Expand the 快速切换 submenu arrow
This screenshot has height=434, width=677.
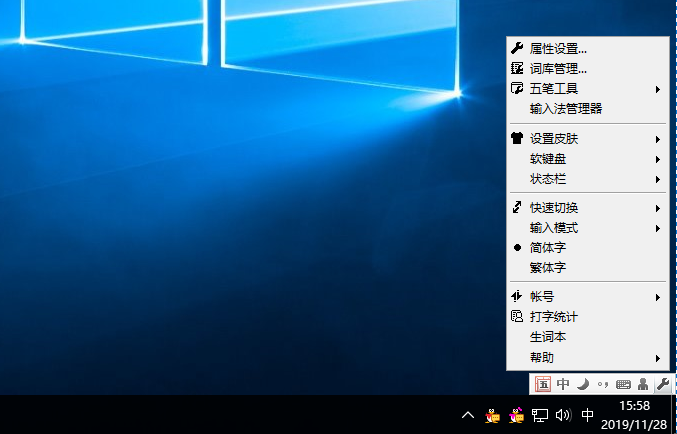click(658, 208)
